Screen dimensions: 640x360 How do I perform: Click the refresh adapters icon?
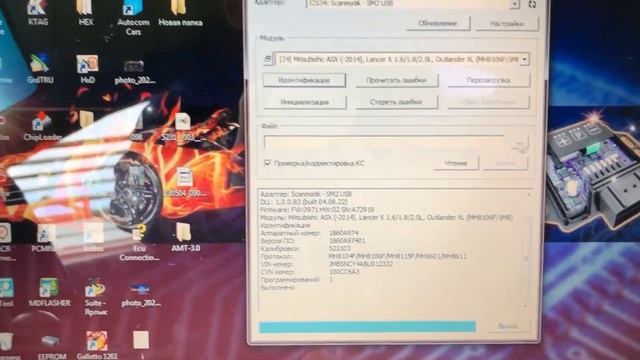pyautogui.click(x=532, y=4)
